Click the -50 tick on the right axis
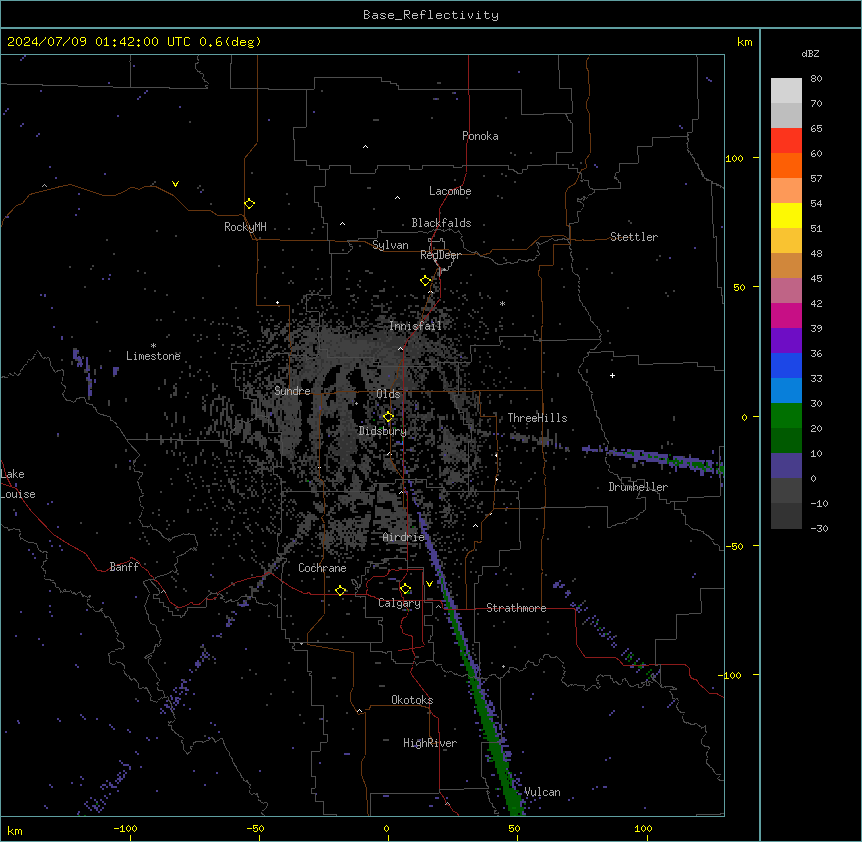Image resolution: width=862 pixels, height=842 pixels. pos(736,546)
